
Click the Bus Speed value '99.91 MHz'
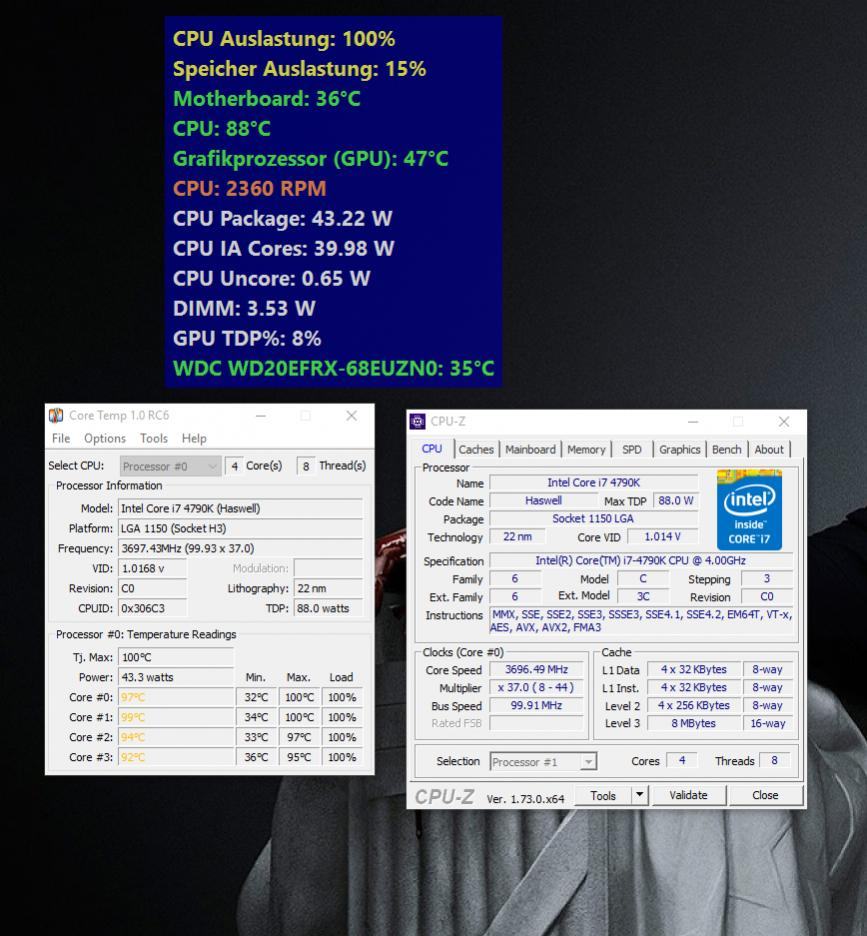(x=536, y=706)
